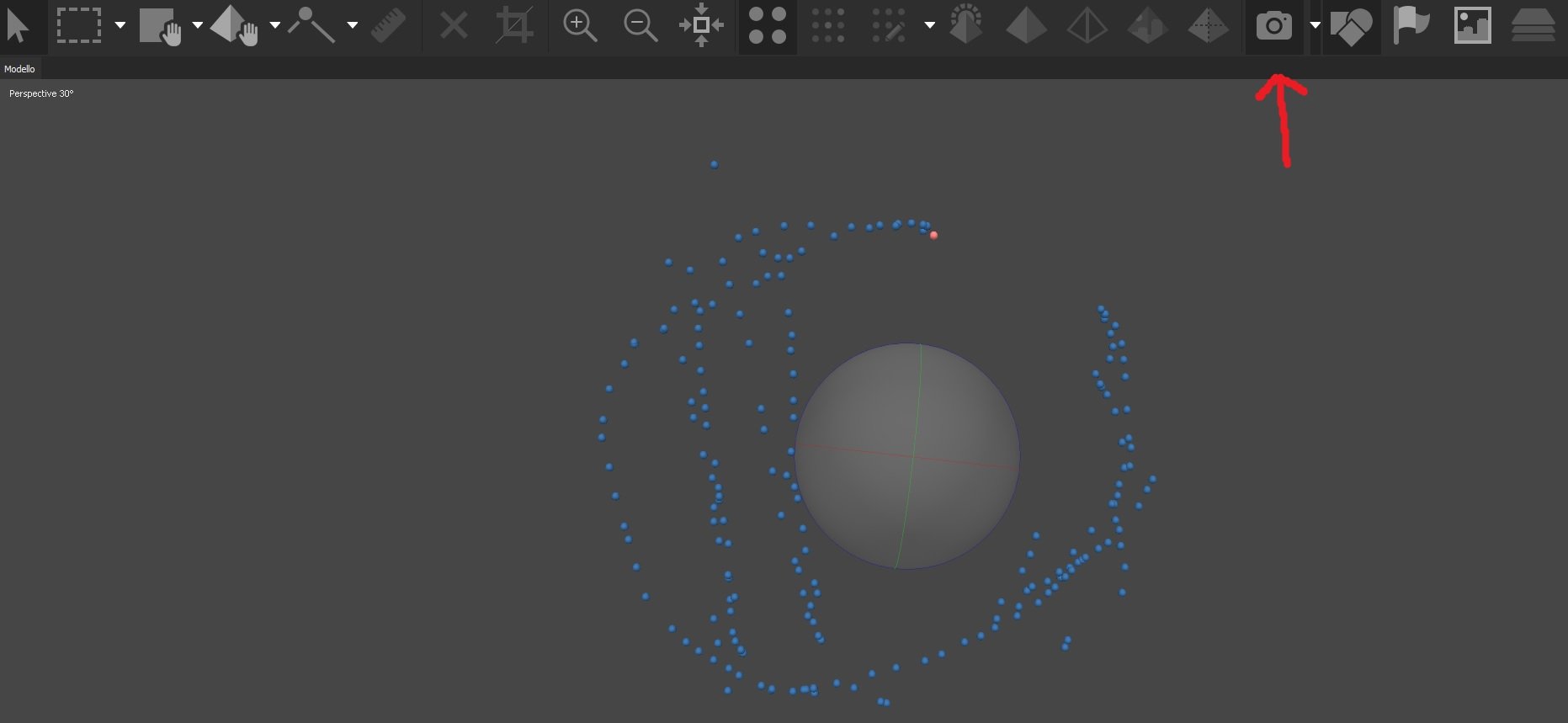Image resolution: width=1568 pixels, height=723 pixels.
Task: Expand the Move Region options arrow
Action: (x=198, y=25)
